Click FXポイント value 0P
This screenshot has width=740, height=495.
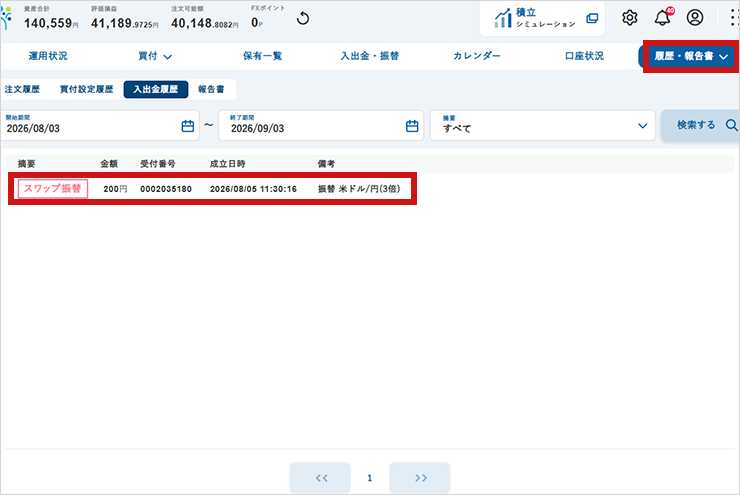click(x=257, y=23)
